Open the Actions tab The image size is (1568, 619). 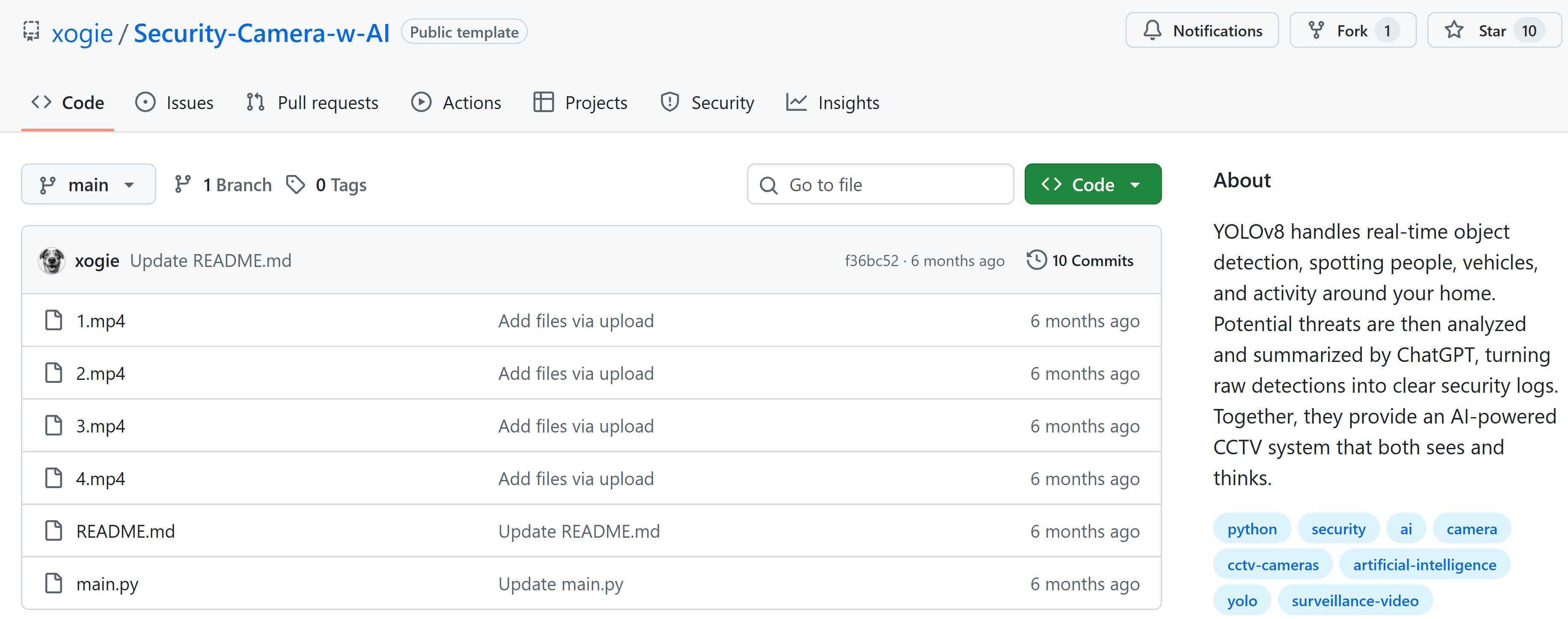tap(456, 103)
